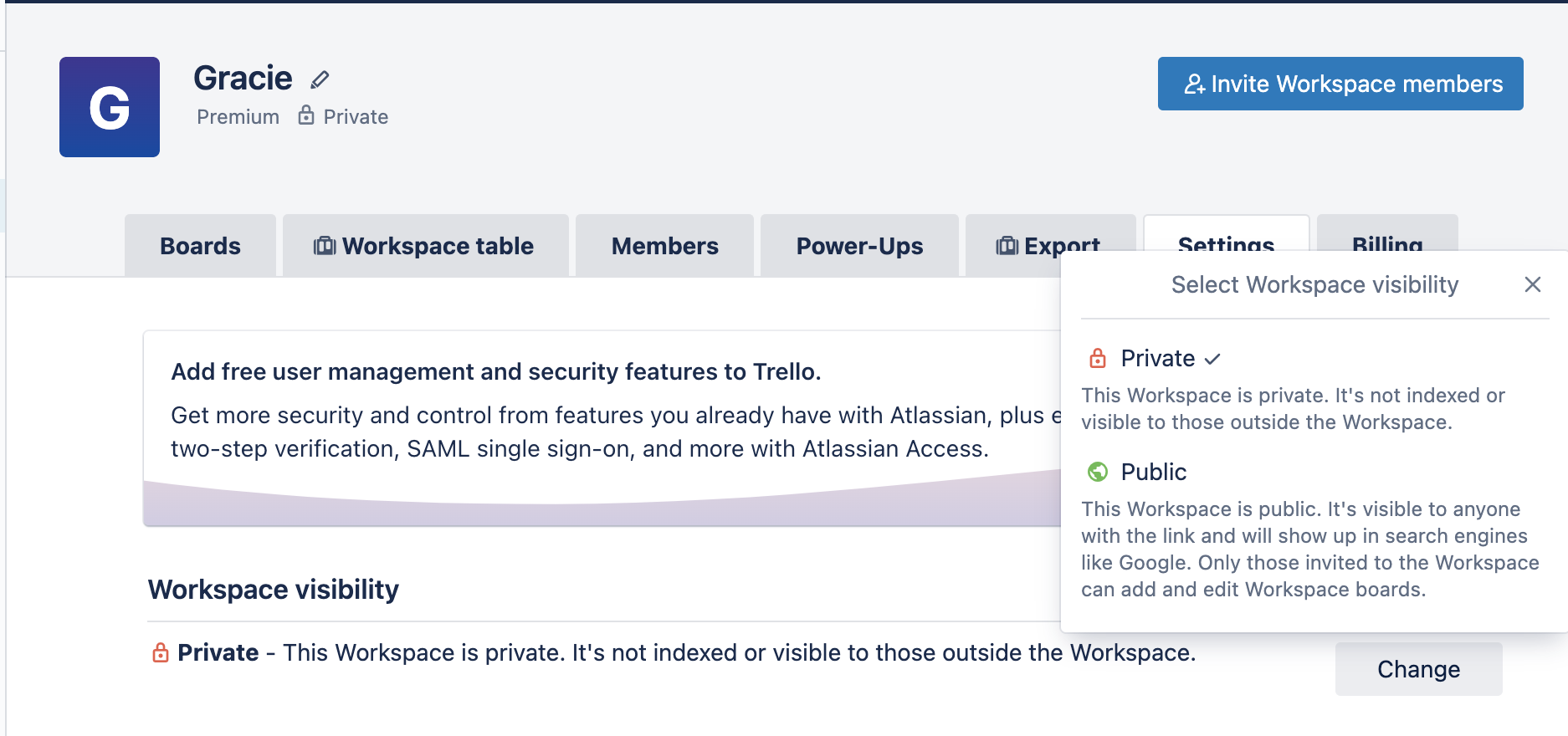The height and width of the screenshot is (736, 1568).
Task: Click the briefcase icon on Workspace table tab
Action: (325, 246)
